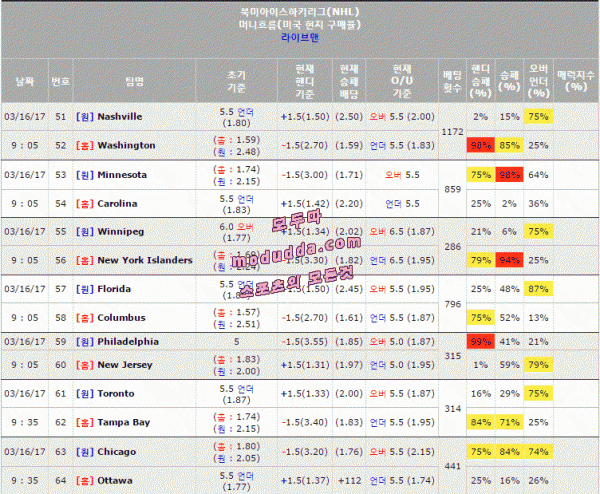Image resolution: width=600 pixels, height=494 pixels.
Task: Click betting count 314
Action: tap(452, 409)
